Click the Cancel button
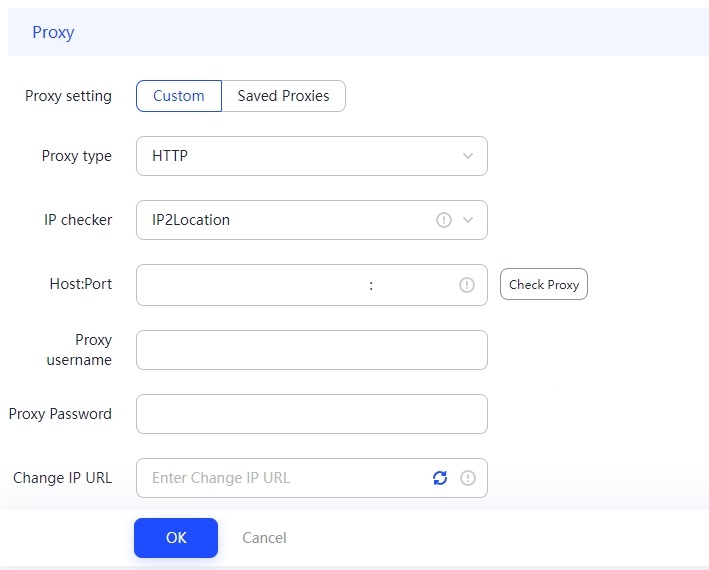Image resolution: width=709 pixels, height=570 pixels. click(x=264, y=538)
